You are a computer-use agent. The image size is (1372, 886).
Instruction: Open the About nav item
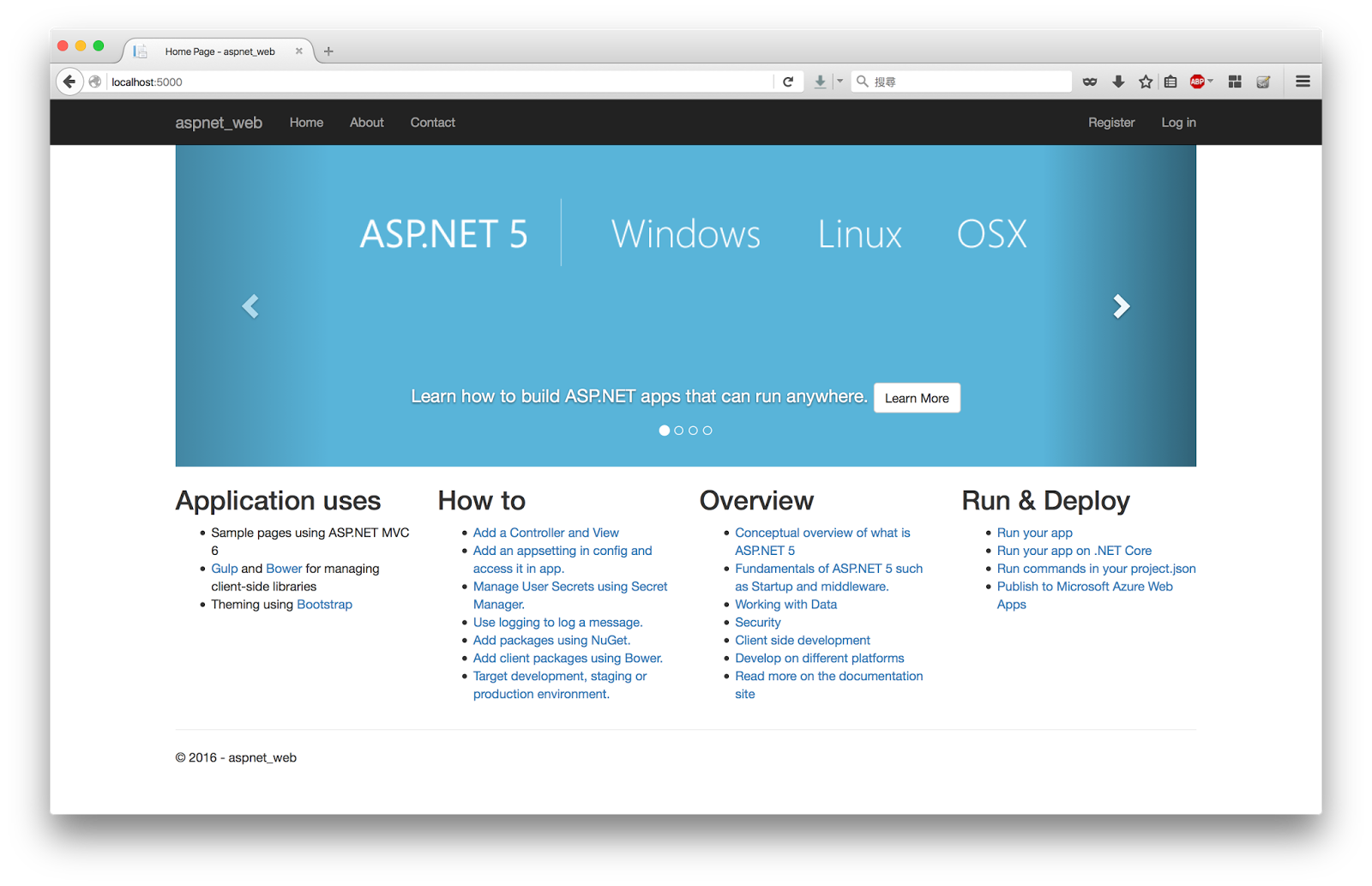367,123
